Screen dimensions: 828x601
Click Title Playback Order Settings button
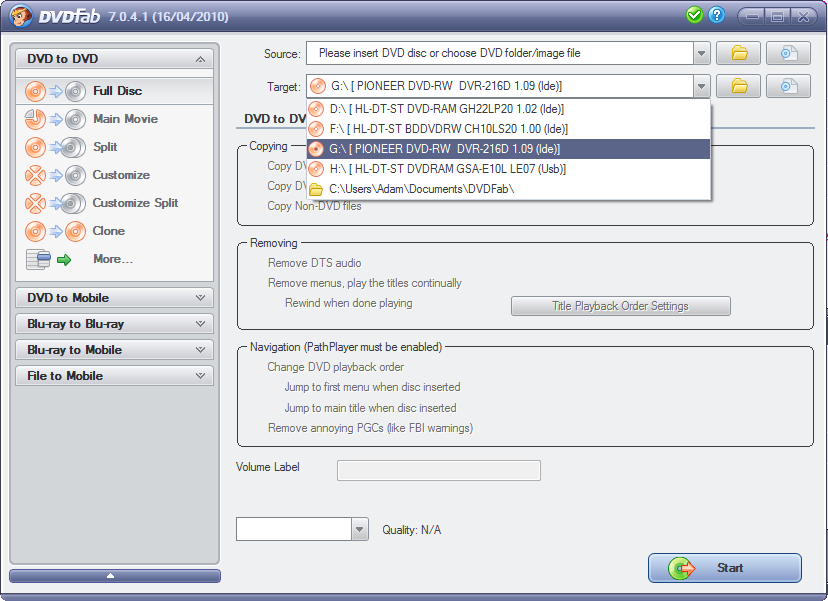(x=620, y=306)
